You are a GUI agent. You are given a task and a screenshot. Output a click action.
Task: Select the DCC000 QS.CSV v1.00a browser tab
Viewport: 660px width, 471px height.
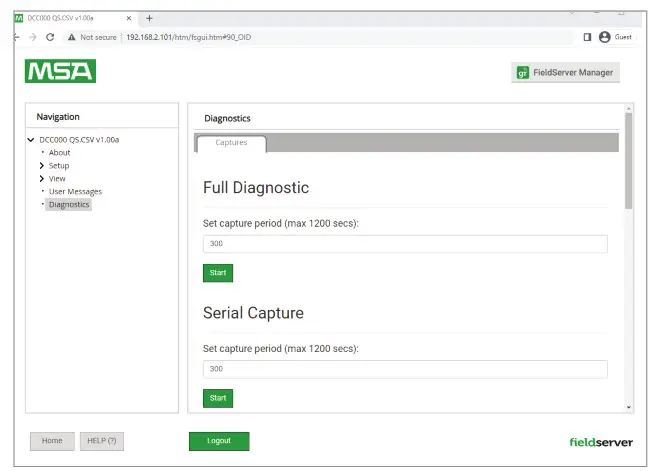pos(74,18)
